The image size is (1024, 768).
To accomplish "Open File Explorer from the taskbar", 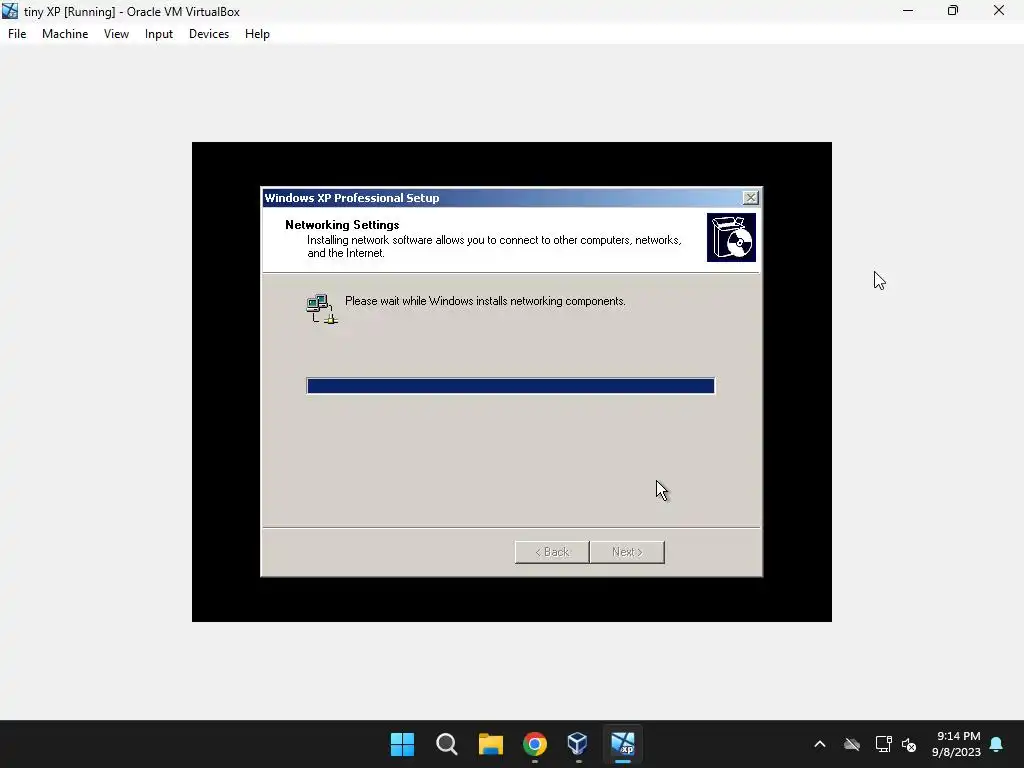I will (490, 744).
